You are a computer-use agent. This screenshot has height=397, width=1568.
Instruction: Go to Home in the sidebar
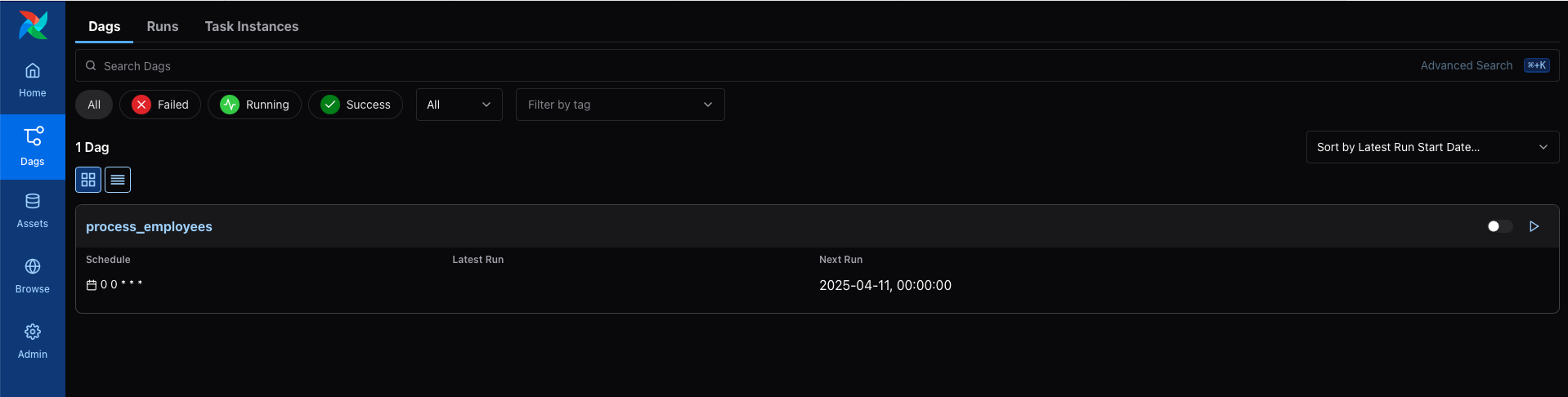click(33, 80)
